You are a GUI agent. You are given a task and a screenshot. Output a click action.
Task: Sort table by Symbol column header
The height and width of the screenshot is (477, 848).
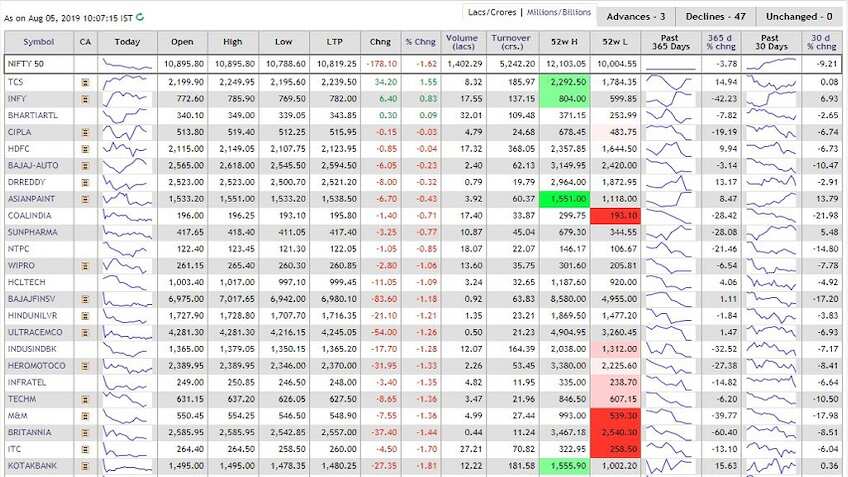pos(38,42)
